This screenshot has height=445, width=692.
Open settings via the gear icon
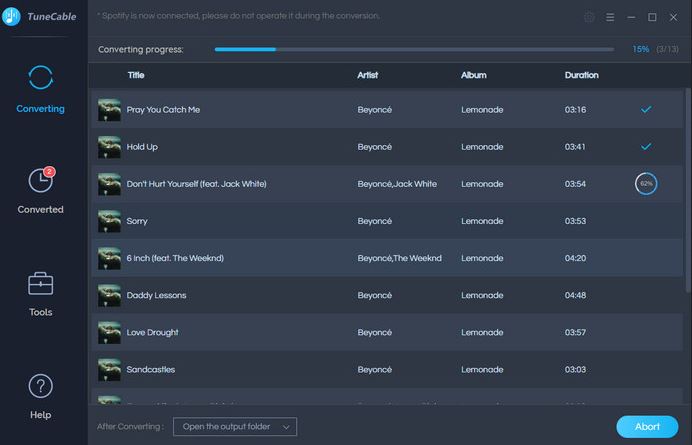589,17
